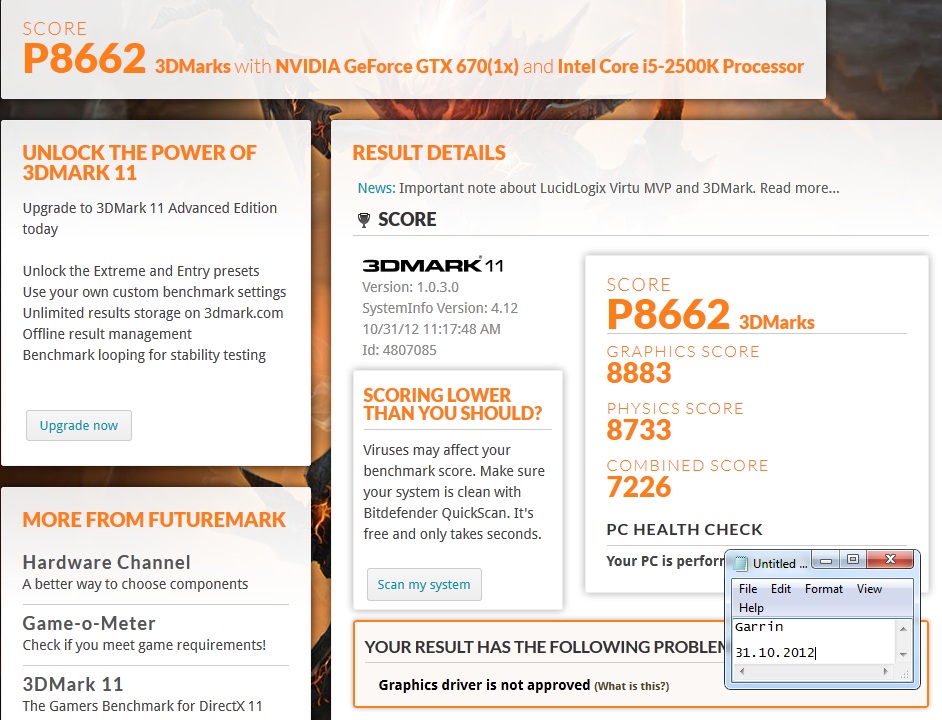This screenshot has height=720, width=942.
Task: Click Notepad's vertical scrollbar down arrow
Action: [903, 654]
